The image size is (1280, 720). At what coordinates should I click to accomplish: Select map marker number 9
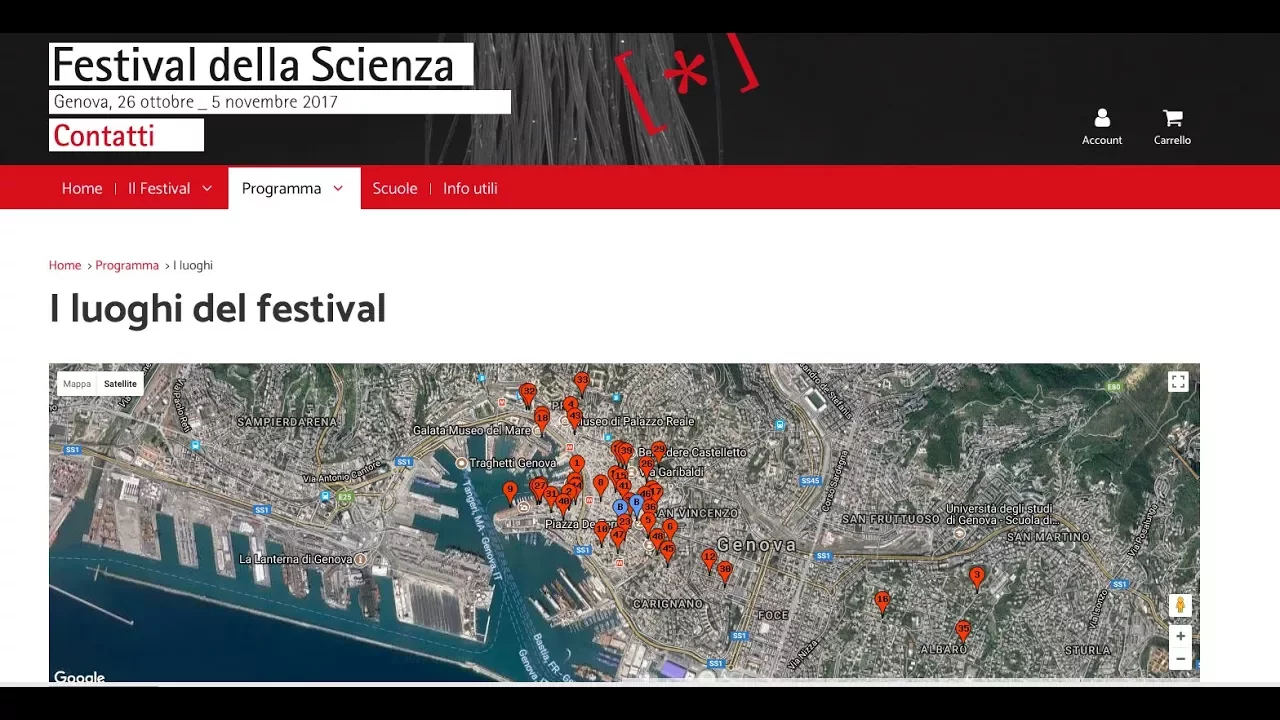[x=510, y=492]
